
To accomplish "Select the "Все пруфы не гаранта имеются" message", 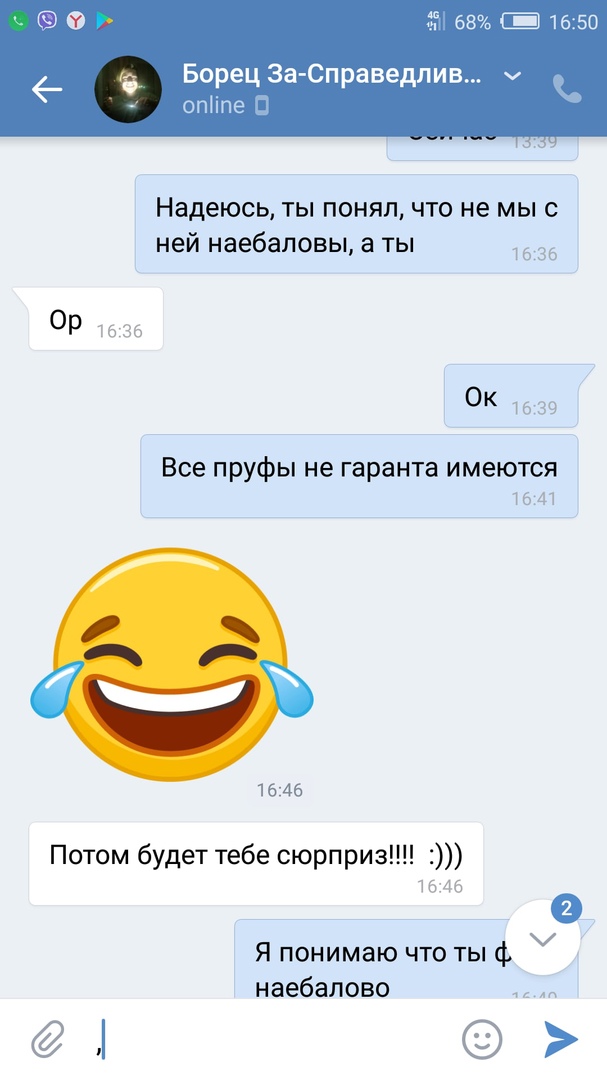I will [359, 476].
